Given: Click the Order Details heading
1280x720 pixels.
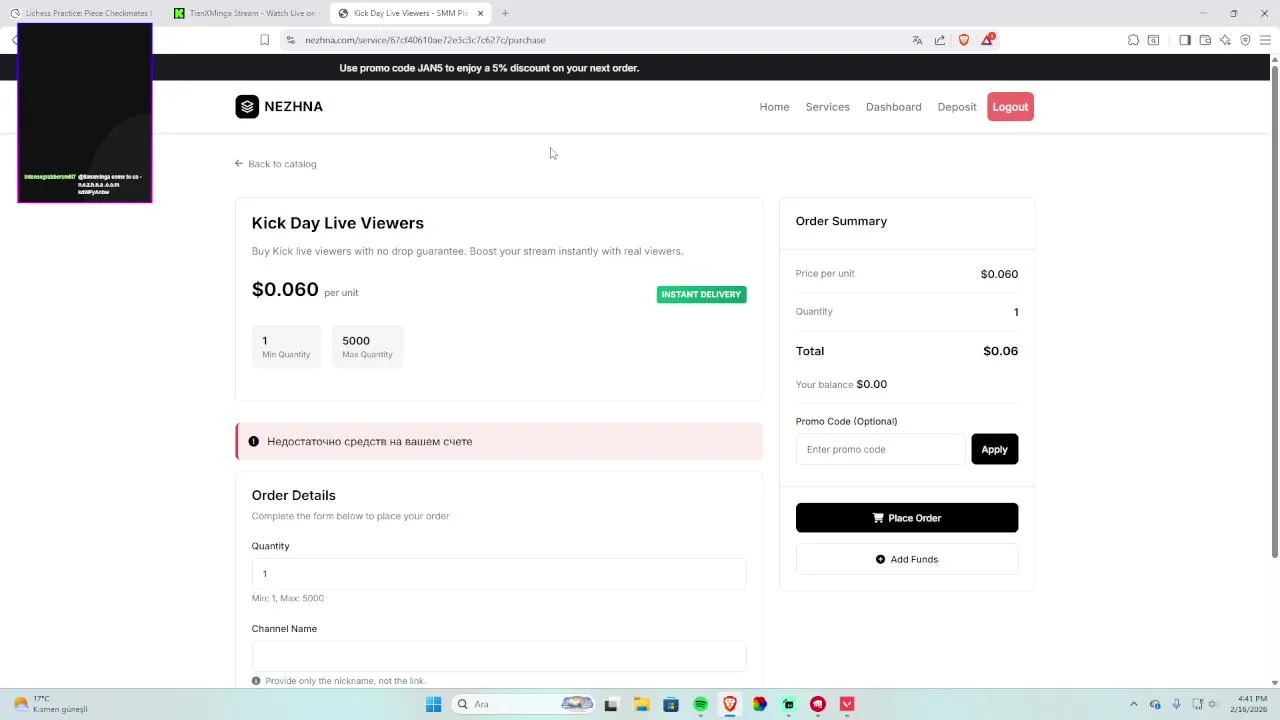Looking at the screenshot, I should pos(293,495).
